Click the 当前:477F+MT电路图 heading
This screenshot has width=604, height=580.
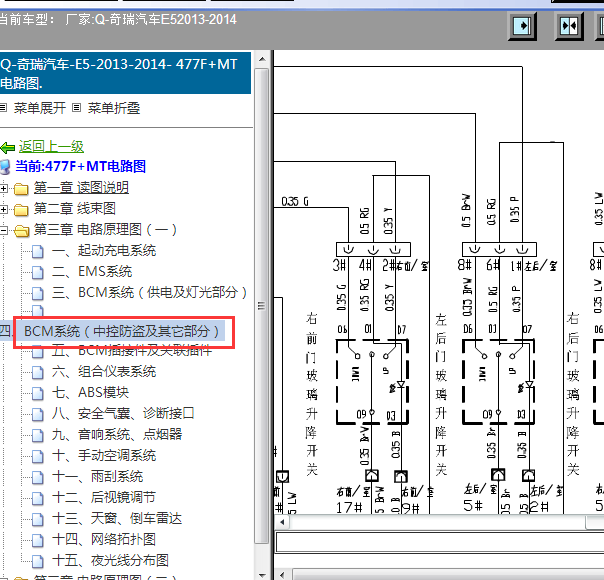click(80, 166)
